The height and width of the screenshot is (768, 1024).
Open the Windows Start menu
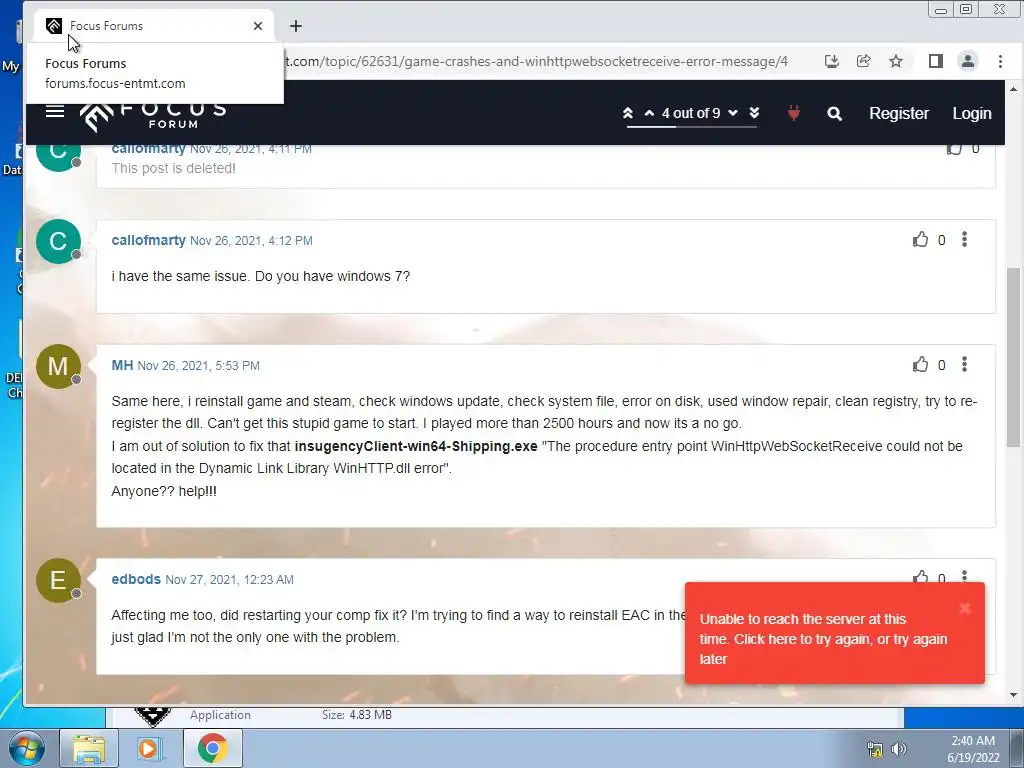coord(27,748)
